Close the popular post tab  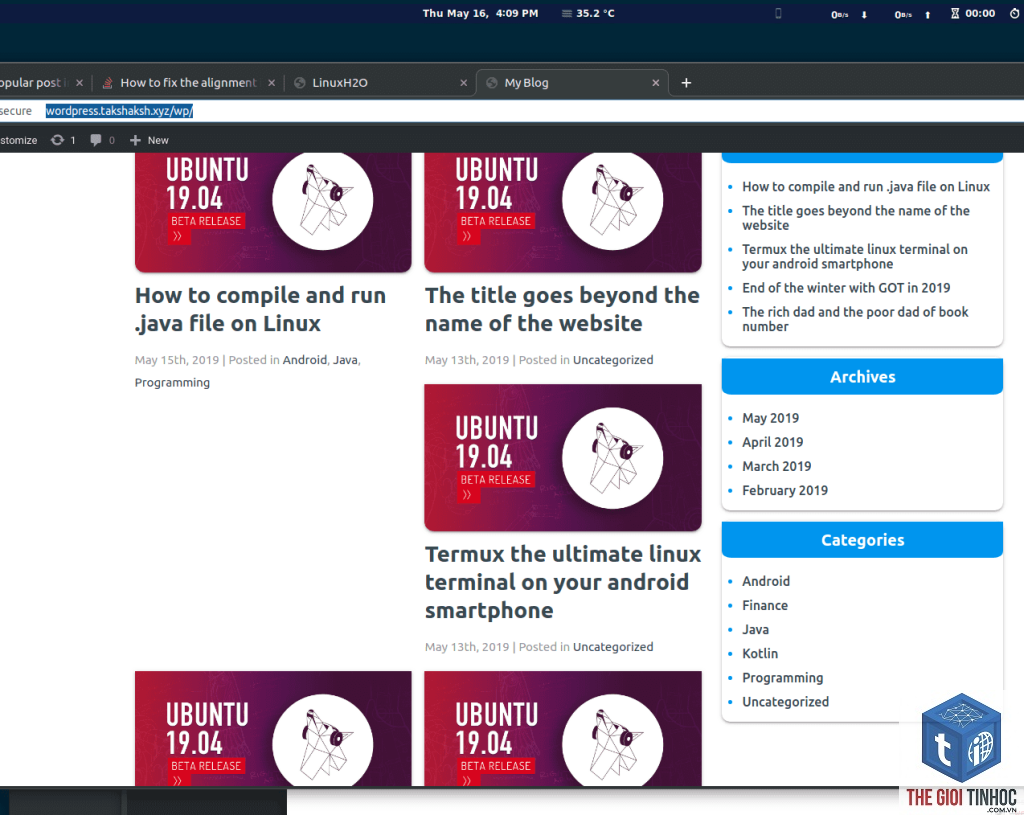[x=80, y=83]
